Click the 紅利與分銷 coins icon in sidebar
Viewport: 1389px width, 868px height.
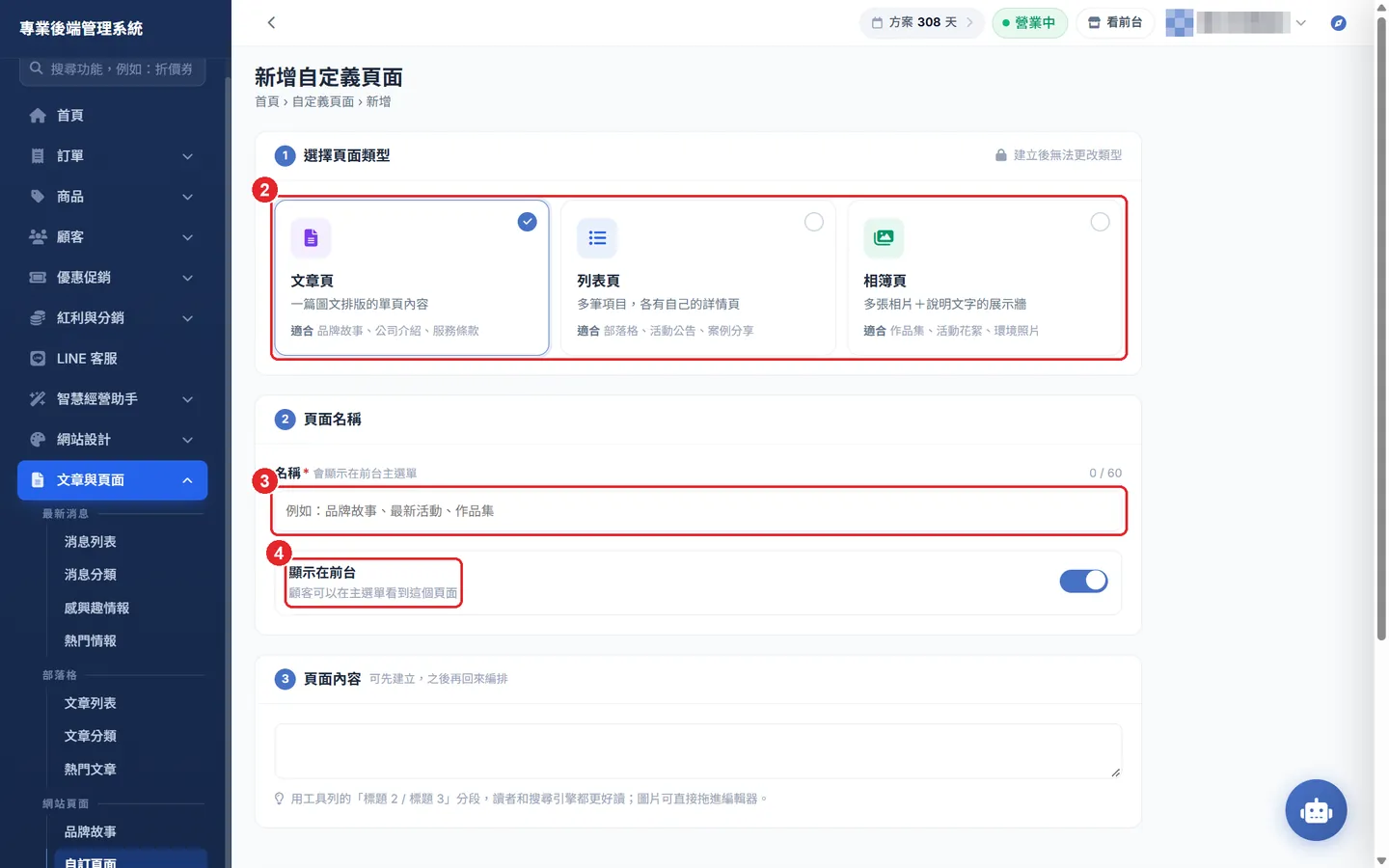(x=38, y=318)
